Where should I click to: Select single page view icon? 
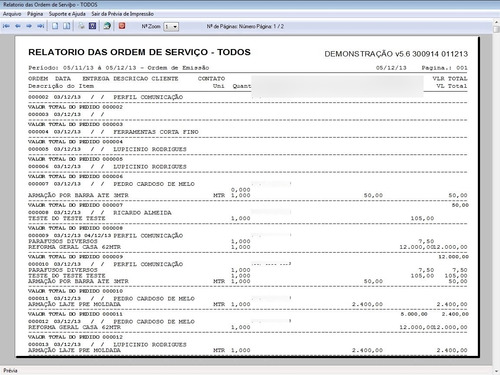coord(55,26)
